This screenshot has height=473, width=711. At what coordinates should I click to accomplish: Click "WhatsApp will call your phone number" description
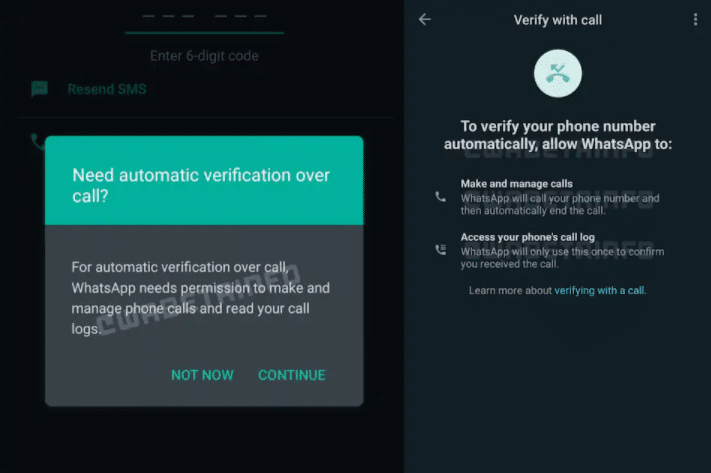(x=560, y=205)
